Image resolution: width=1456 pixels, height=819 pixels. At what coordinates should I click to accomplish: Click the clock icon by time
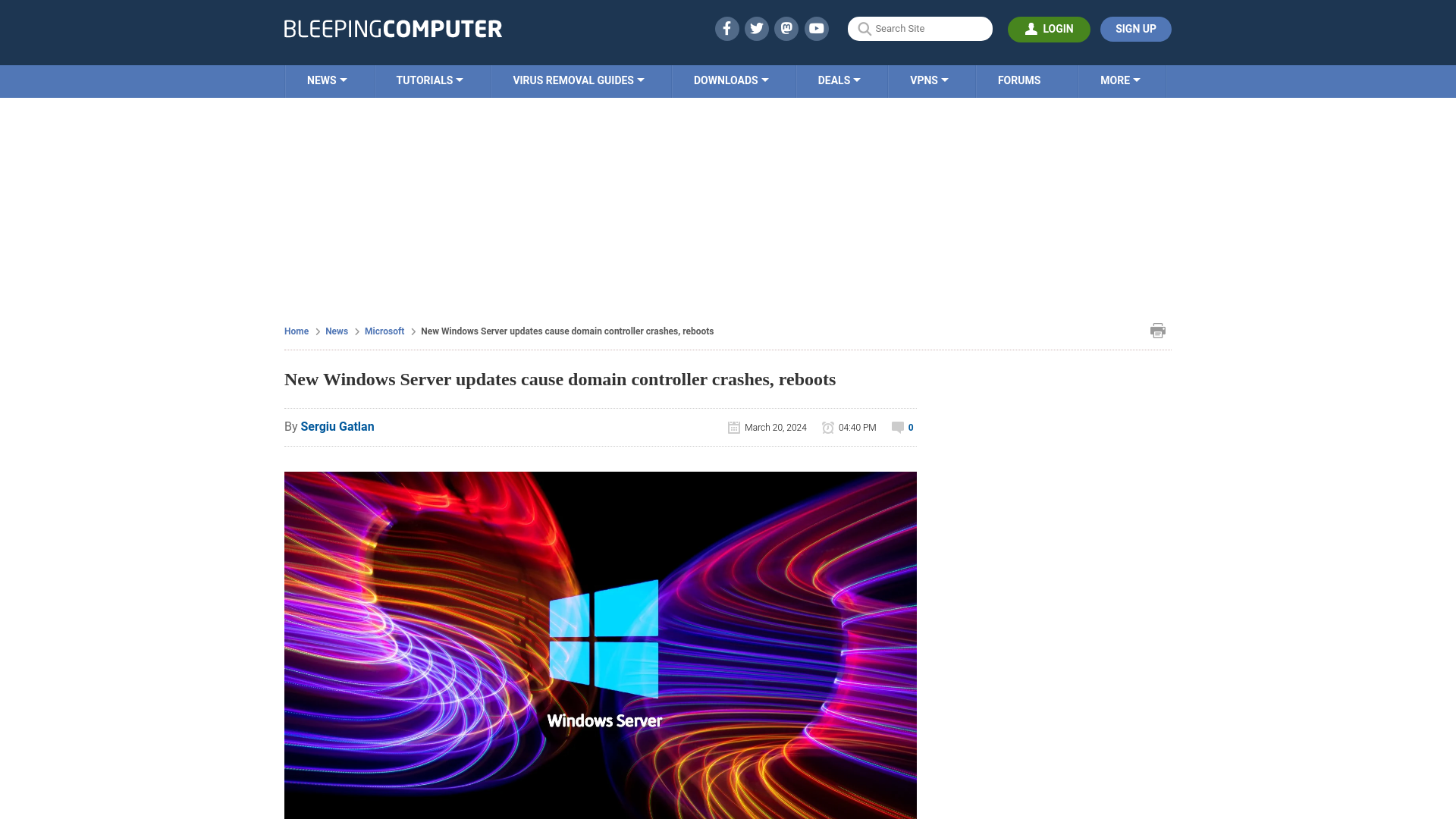pyautogui.click(x=828, y=428)
